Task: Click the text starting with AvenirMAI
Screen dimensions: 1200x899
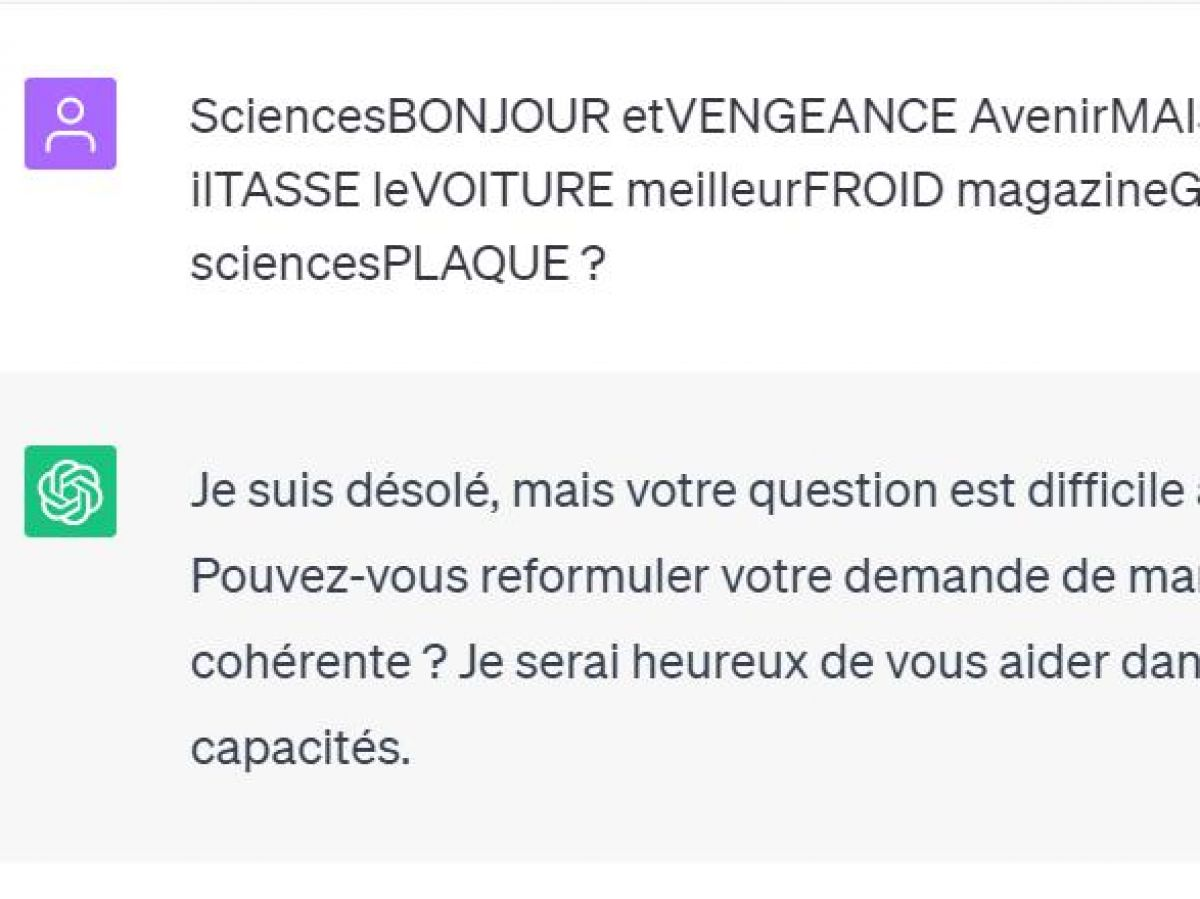Action: coord(1084,118)
